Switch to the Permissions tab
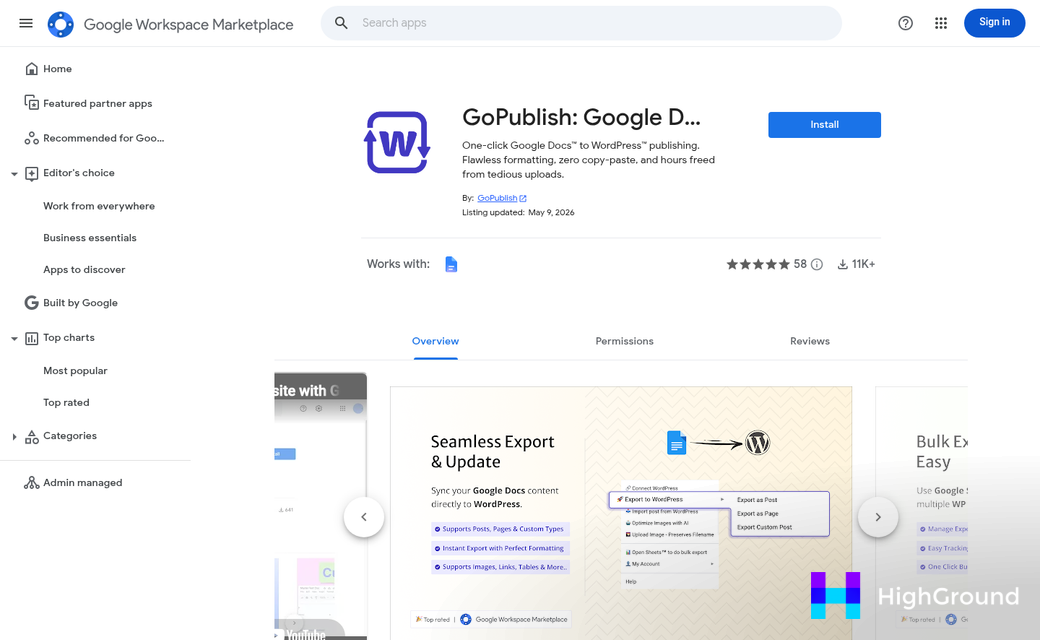 click(624, 342)
